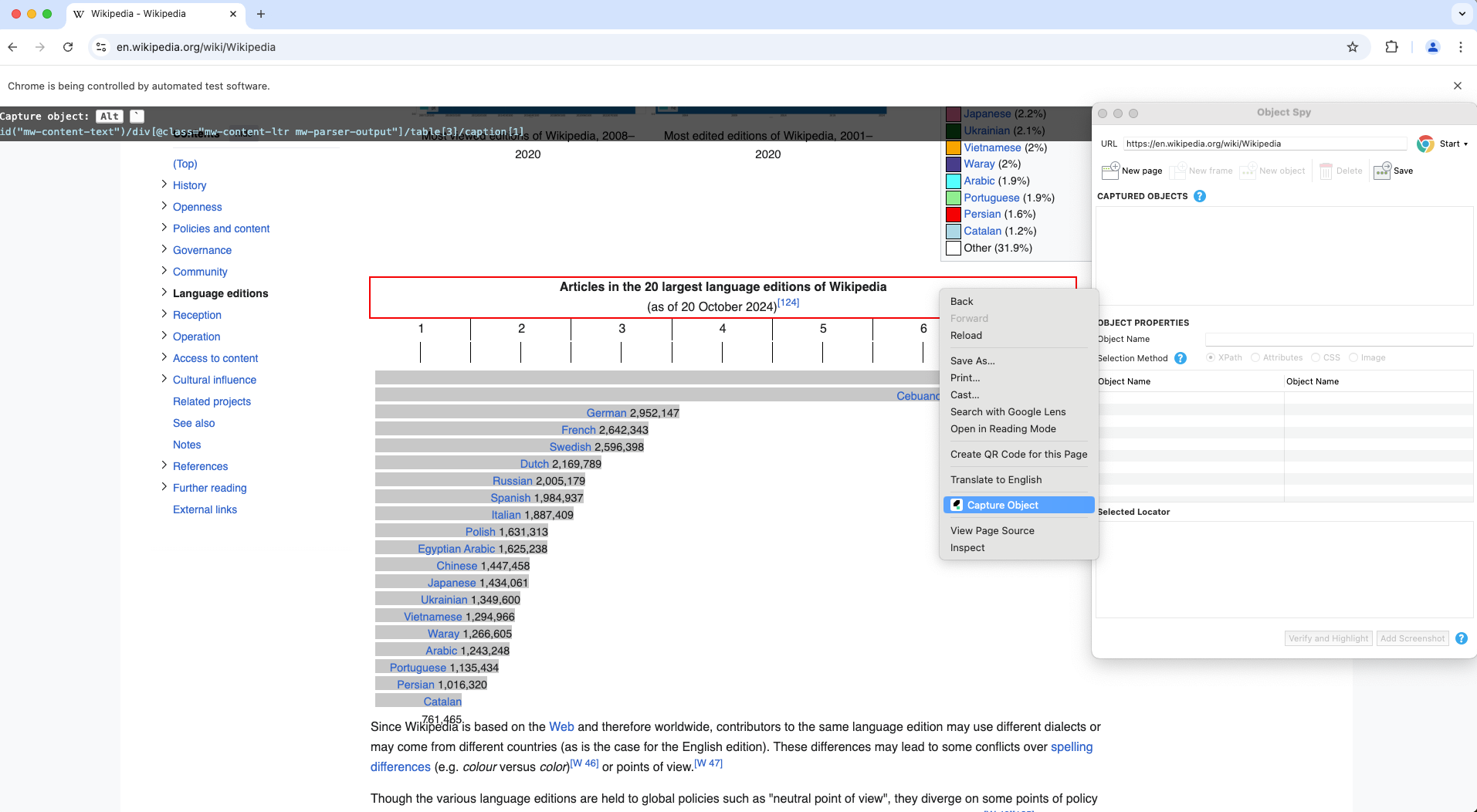Click the browser forward arrow
Screen dimensions: 1477x812
click(x=40, y=47)
